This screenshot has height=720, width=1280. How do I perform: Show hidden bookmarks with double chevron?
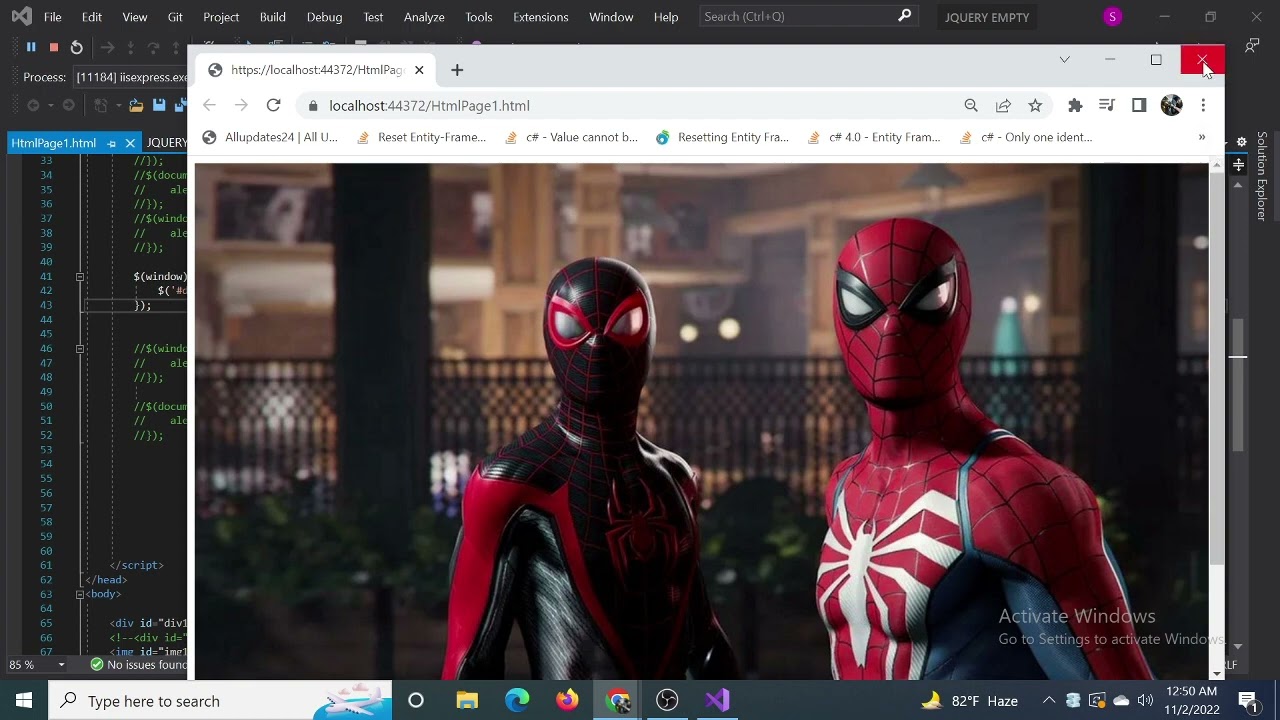coord(1202,137)
